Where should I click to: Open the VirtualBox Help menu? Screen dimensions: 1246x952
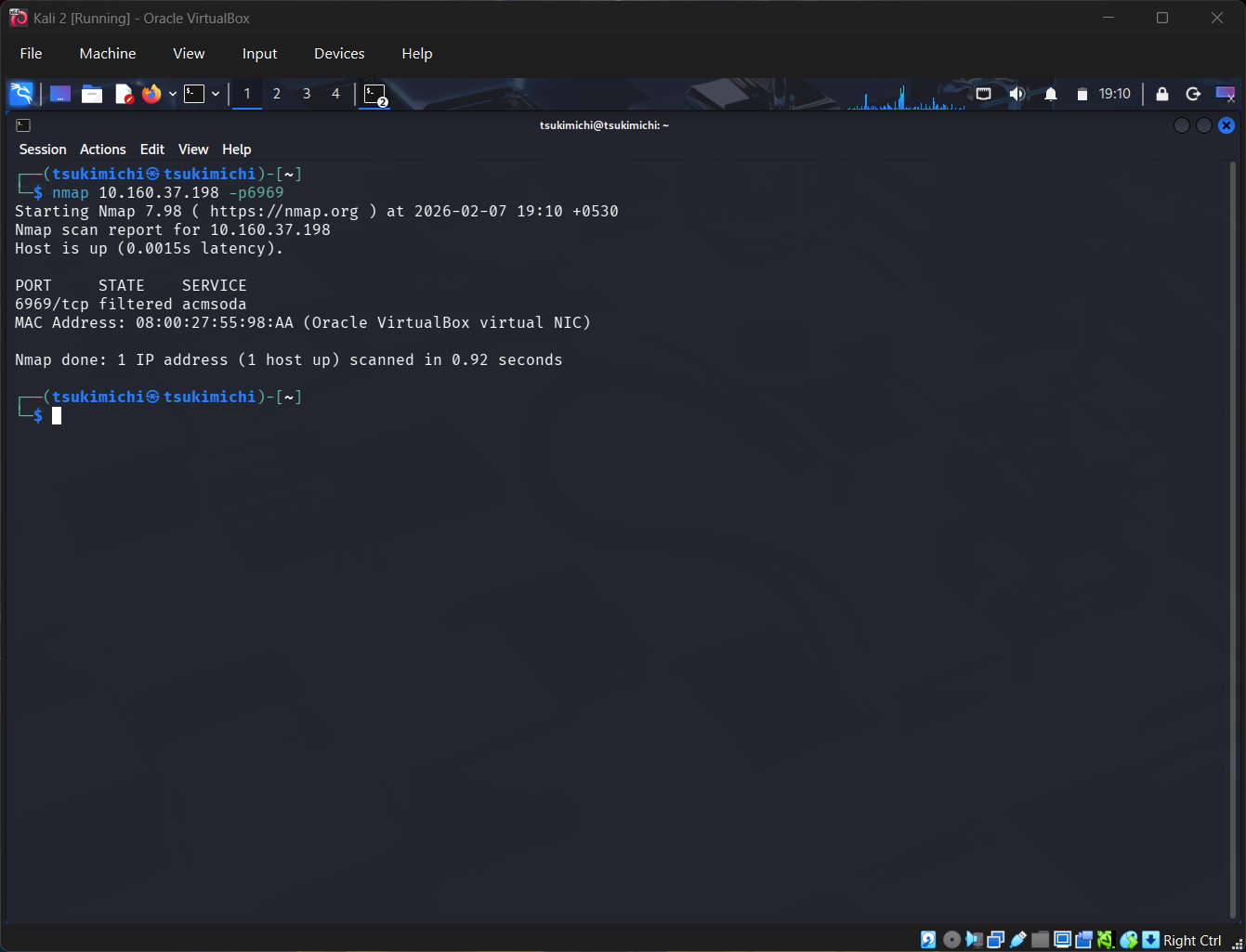[417, 54]
